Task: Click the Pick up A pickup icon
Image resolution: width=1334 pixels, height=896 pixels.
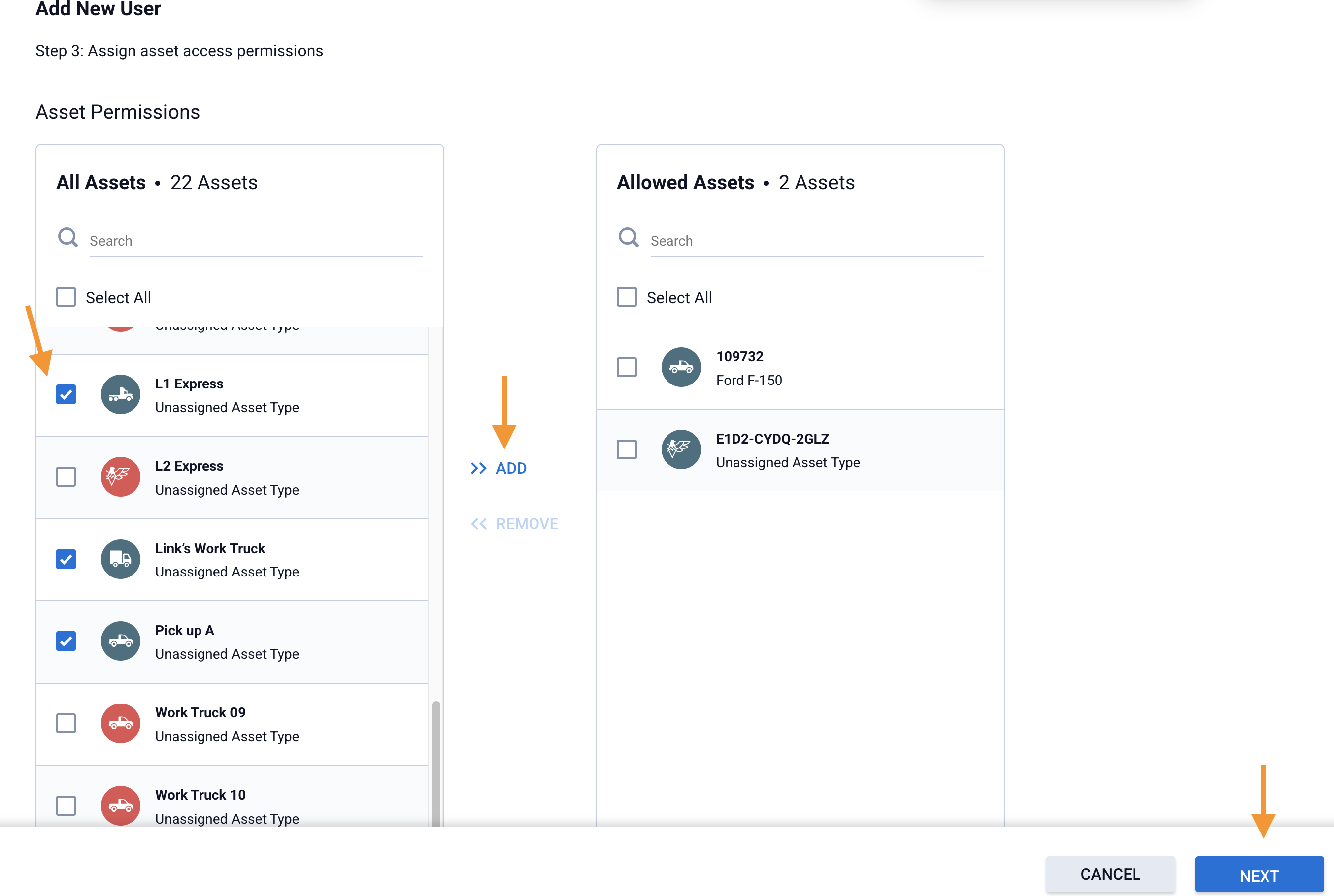Action: coord(120,641)
